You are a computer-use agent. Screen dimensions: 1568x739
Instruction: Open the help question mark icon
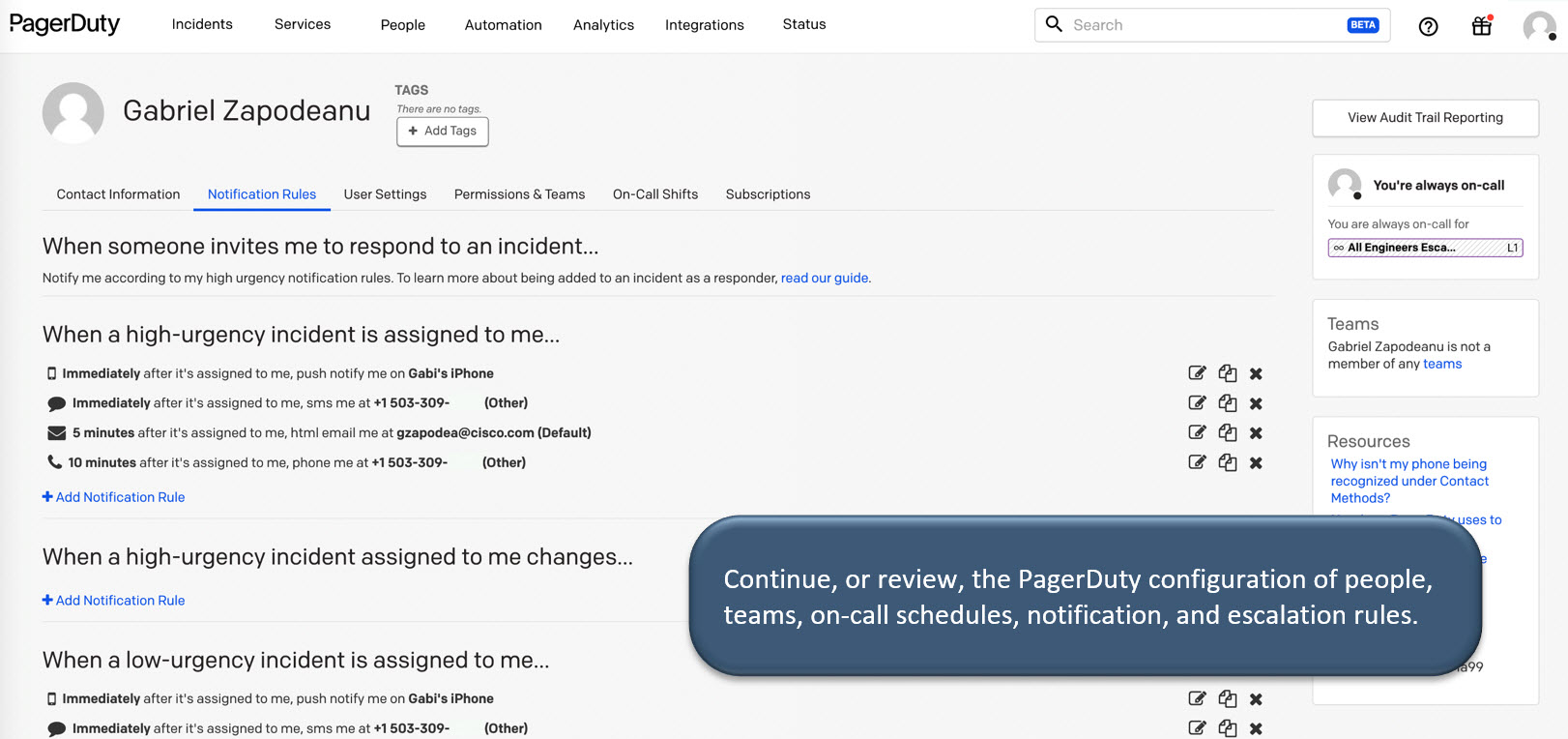pyautogui.click(x=1428, y=26)
